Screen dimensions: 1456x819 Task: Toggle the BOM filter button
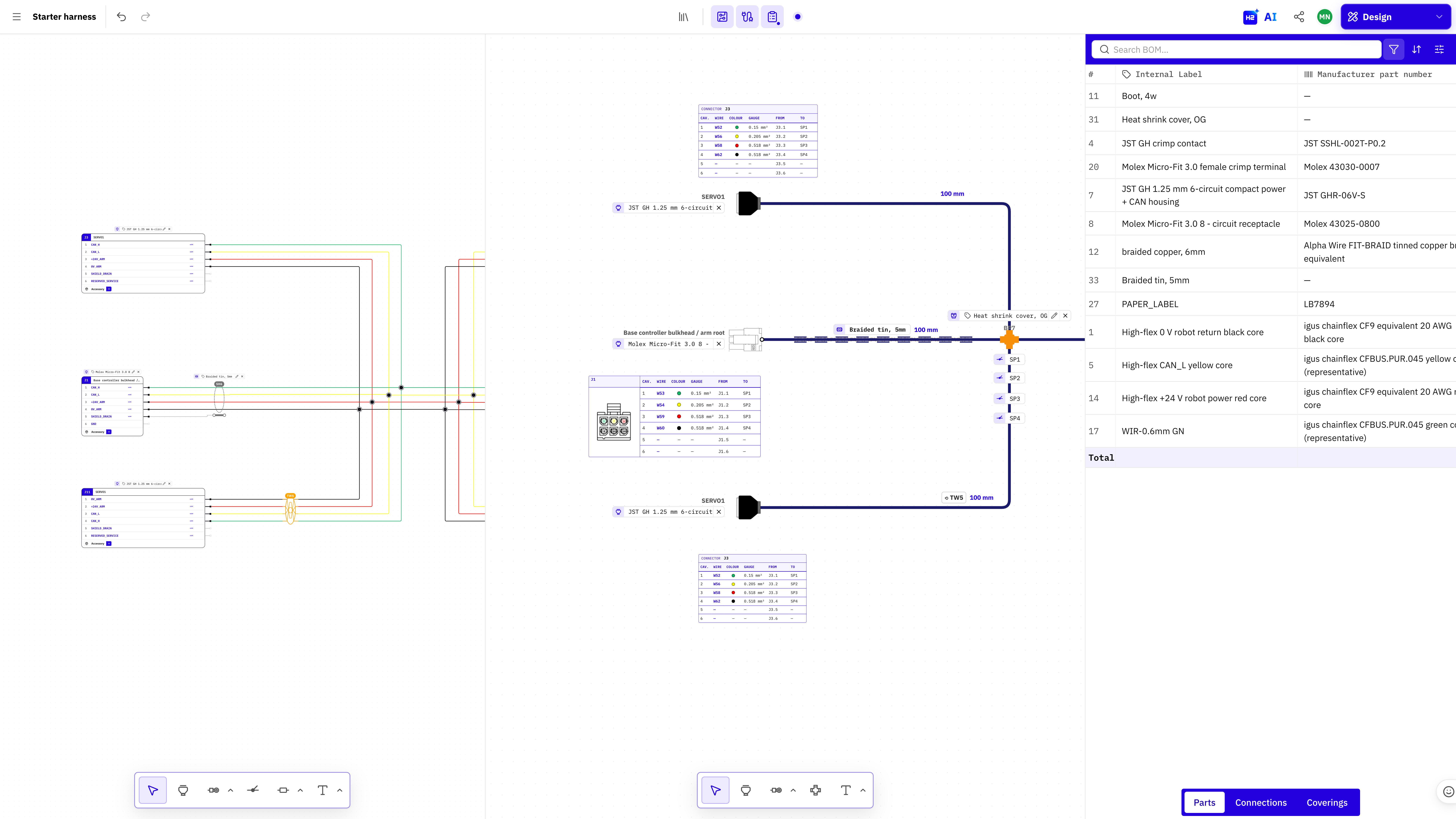click(x=1393, y=50)
